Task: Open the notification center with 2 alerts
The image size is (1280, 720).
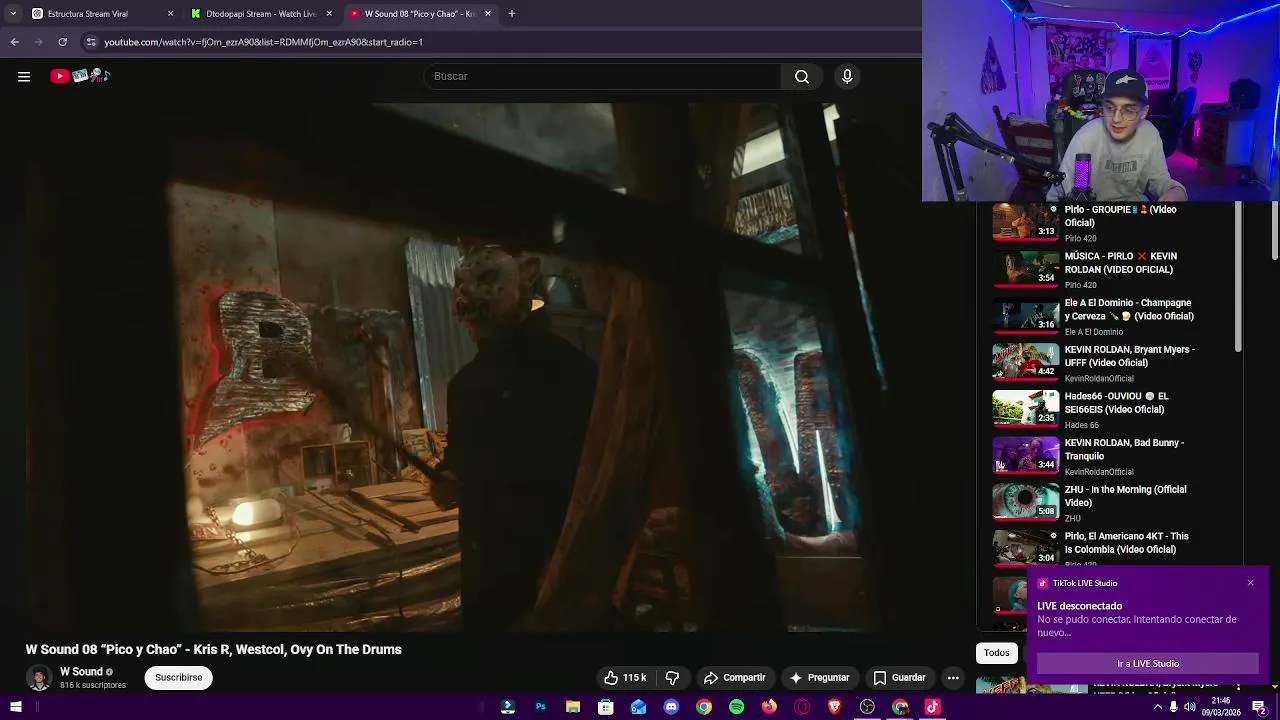Action: click(1261, 707)
